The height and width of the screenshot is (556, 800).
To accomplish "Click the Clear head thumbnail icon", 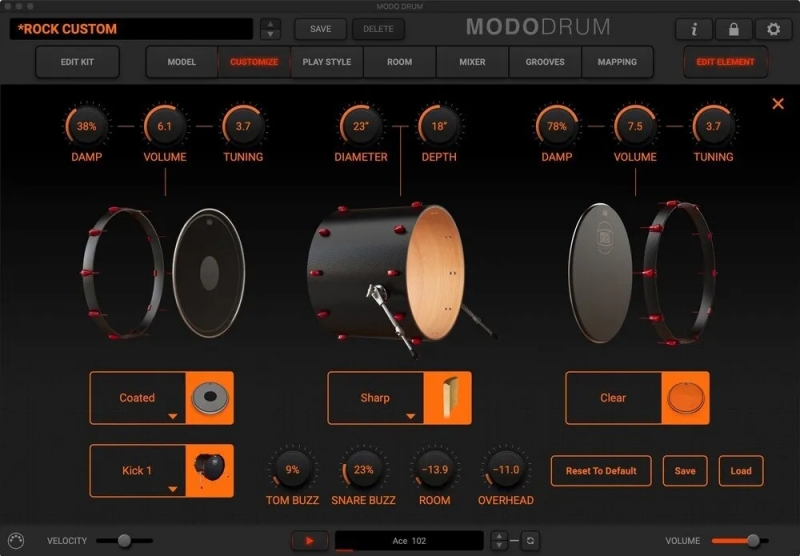I will coord(685,398).
